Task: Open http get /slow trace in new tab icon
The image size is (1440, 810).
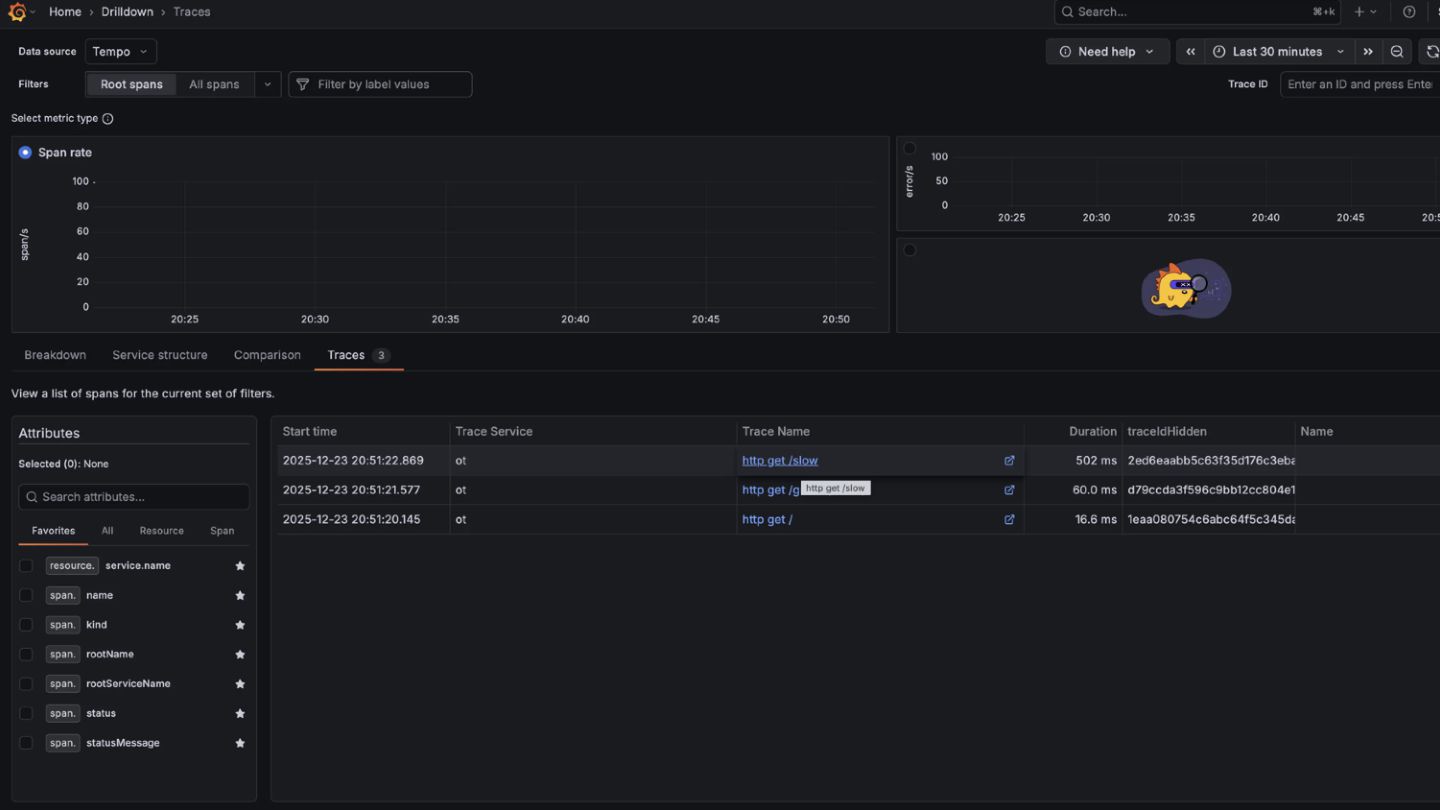Action: click(x=1009, y=461)
